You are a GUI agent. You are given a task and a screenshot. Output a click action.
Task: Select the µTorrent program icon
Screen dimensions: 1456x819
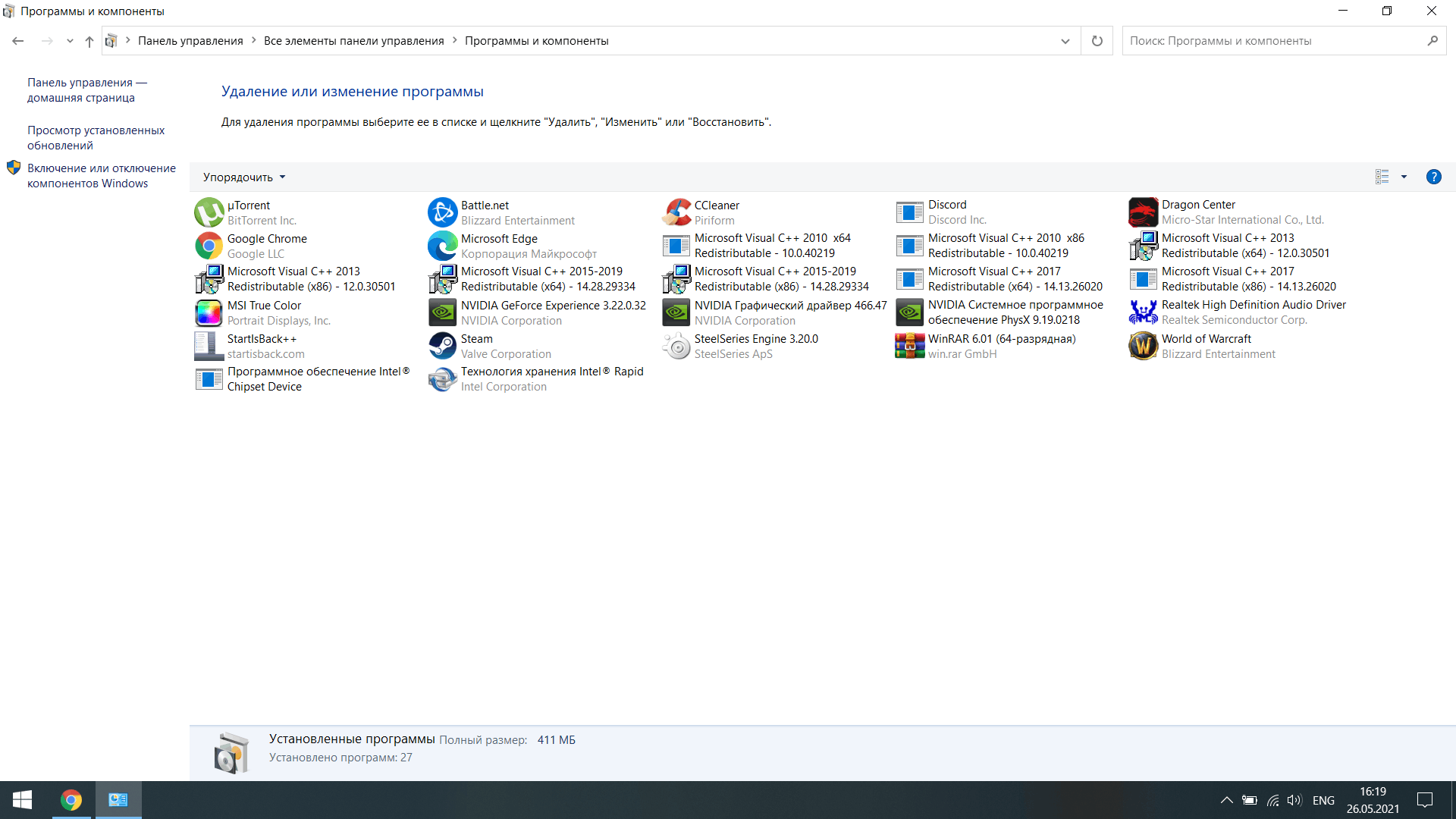click(209, 212)
